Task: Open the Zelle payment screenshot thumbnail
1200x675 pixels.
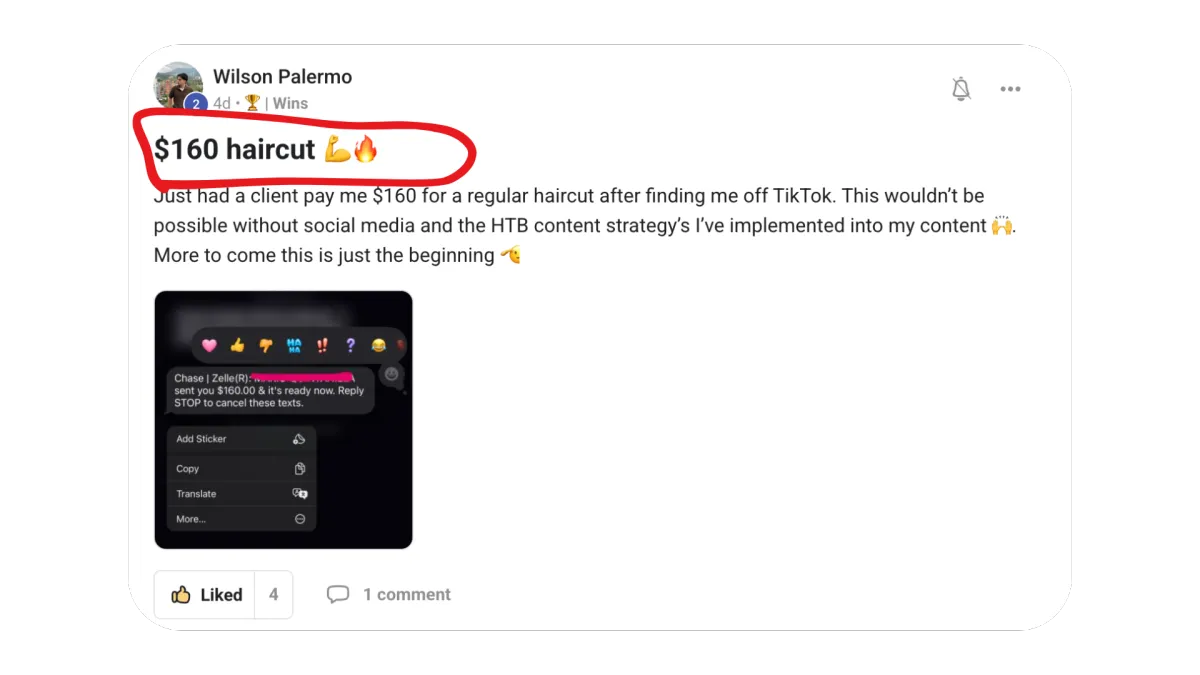Action: point(284,420)
